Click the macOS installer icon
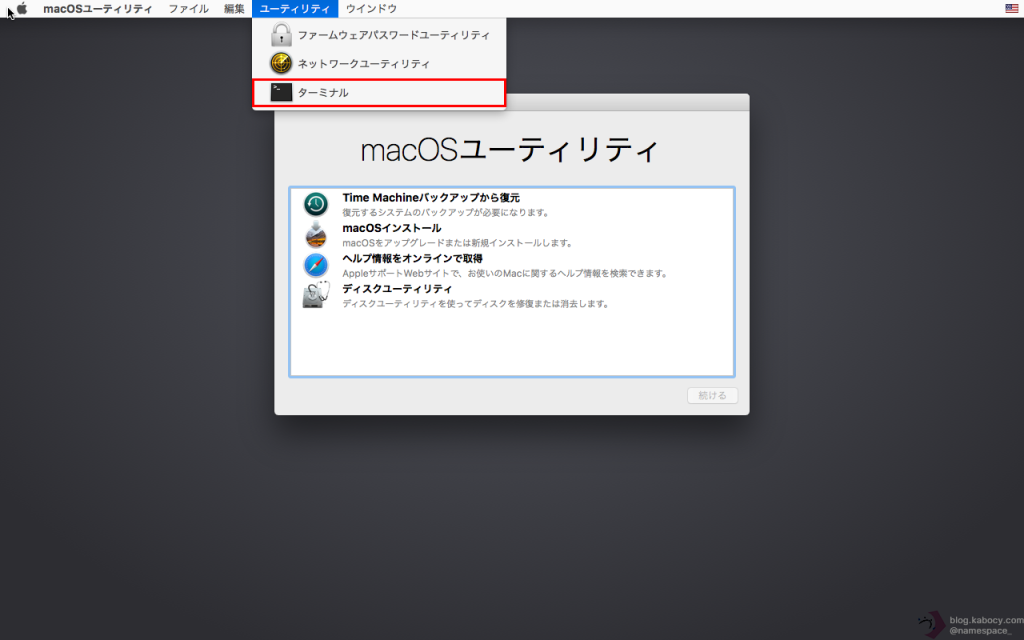 click(316, 235)
